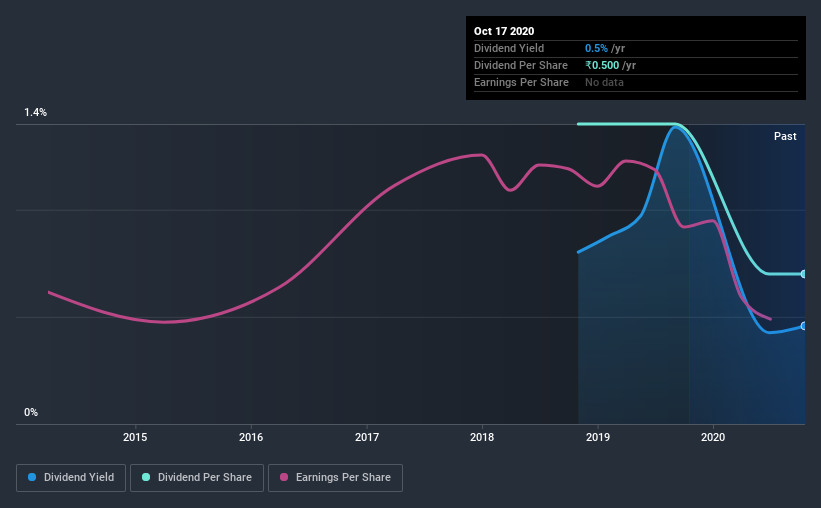Click the Past label in chart

pos(785,136)
